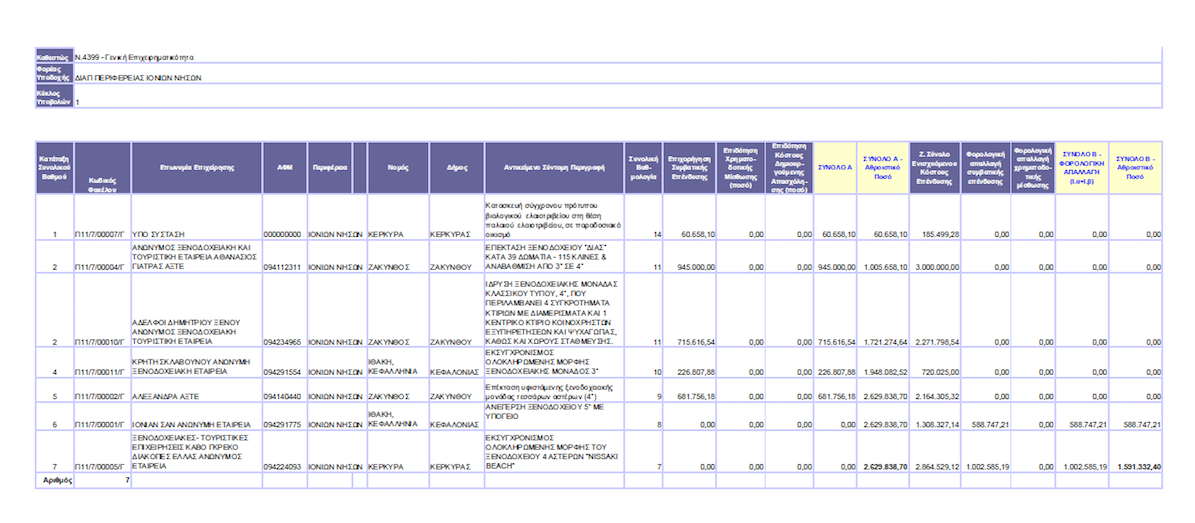Select tax number 094291775
1195x523 pixels.
click(x=284, y=423)
